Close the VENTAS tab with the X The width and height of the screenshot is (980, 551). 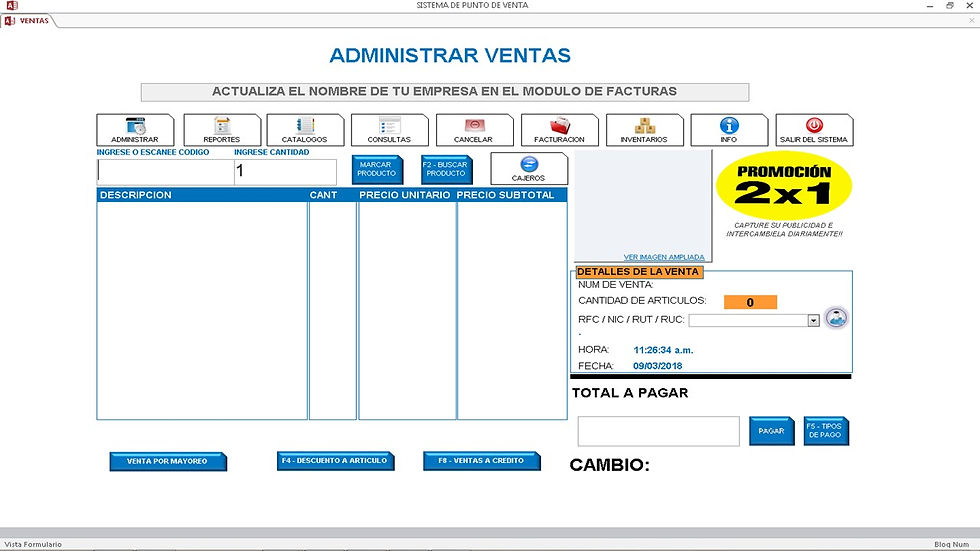click(972, 21)
